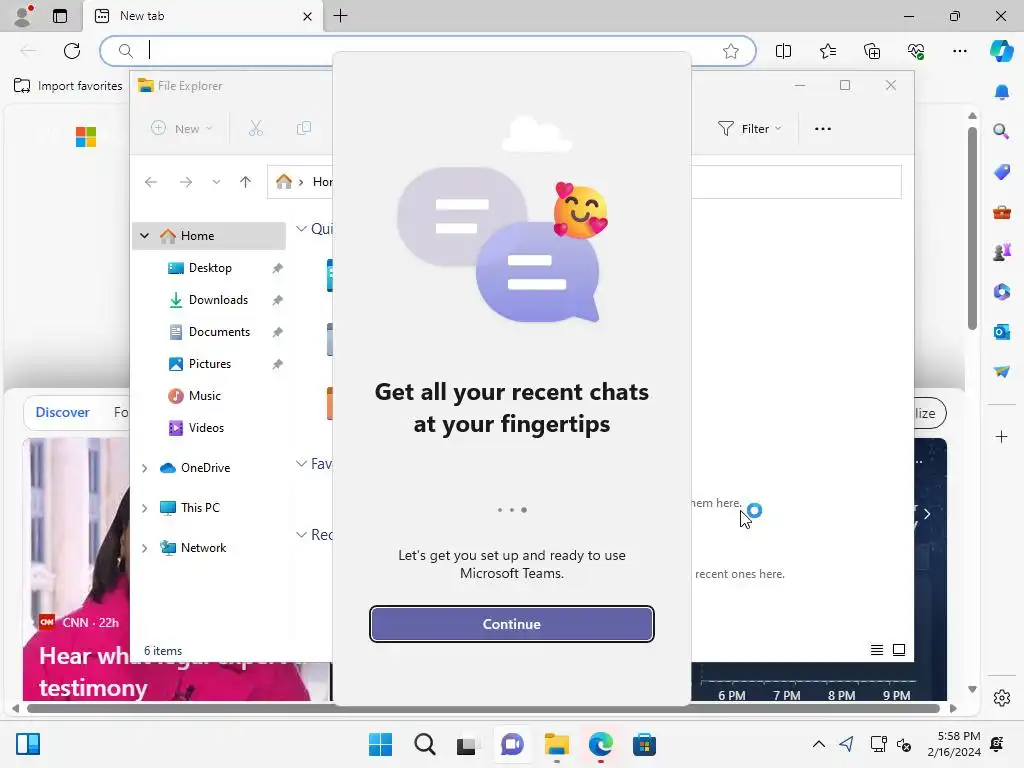Click the Continue button in Teams setup
The width and height of the screenshot is (1024, 768).
511,624
